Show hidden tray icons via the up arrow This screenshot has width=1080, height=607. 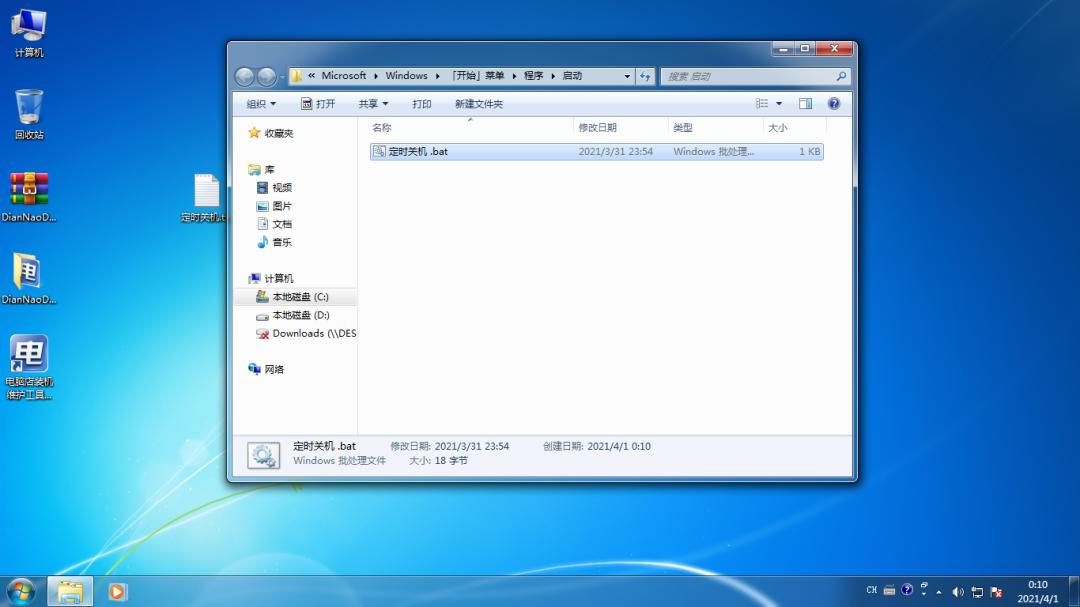[x=939, y=592]
